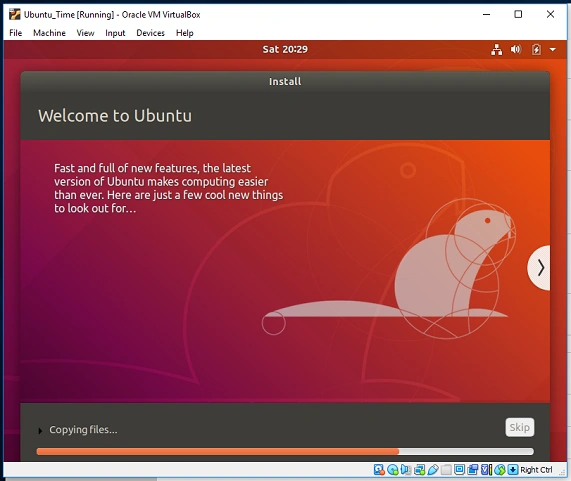Click the display settings status icon

[459, 470]
